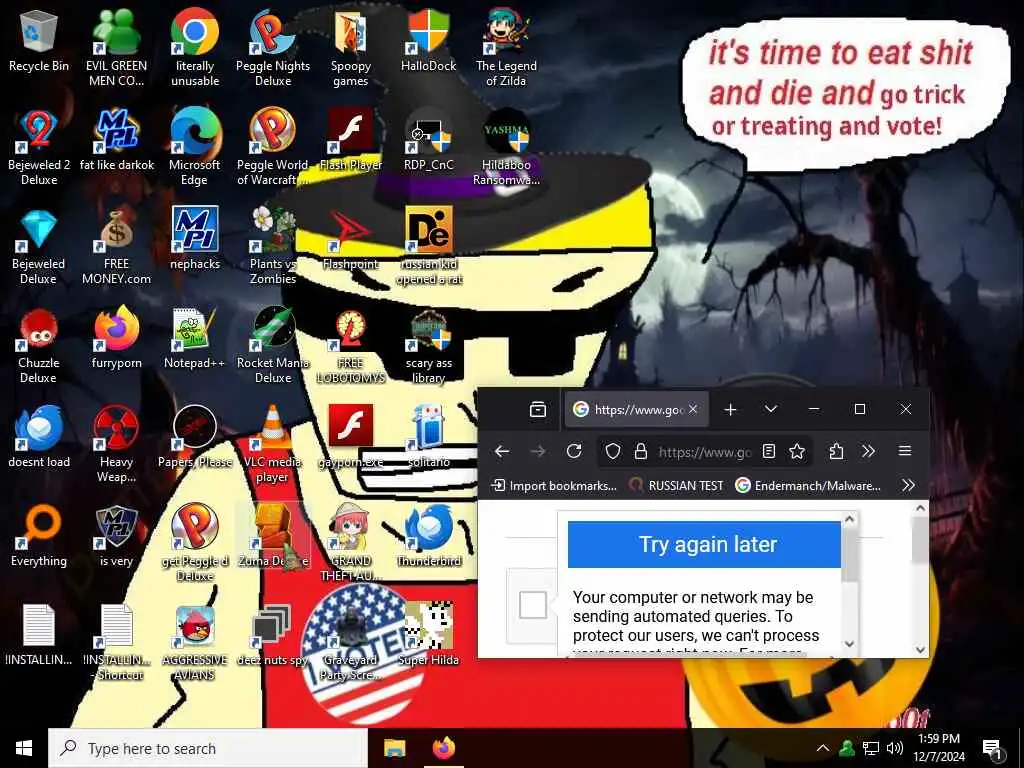Open Plants vs Zombies shortcut
This screenshot has height=768, width=1024.
(x=273, y=246)
